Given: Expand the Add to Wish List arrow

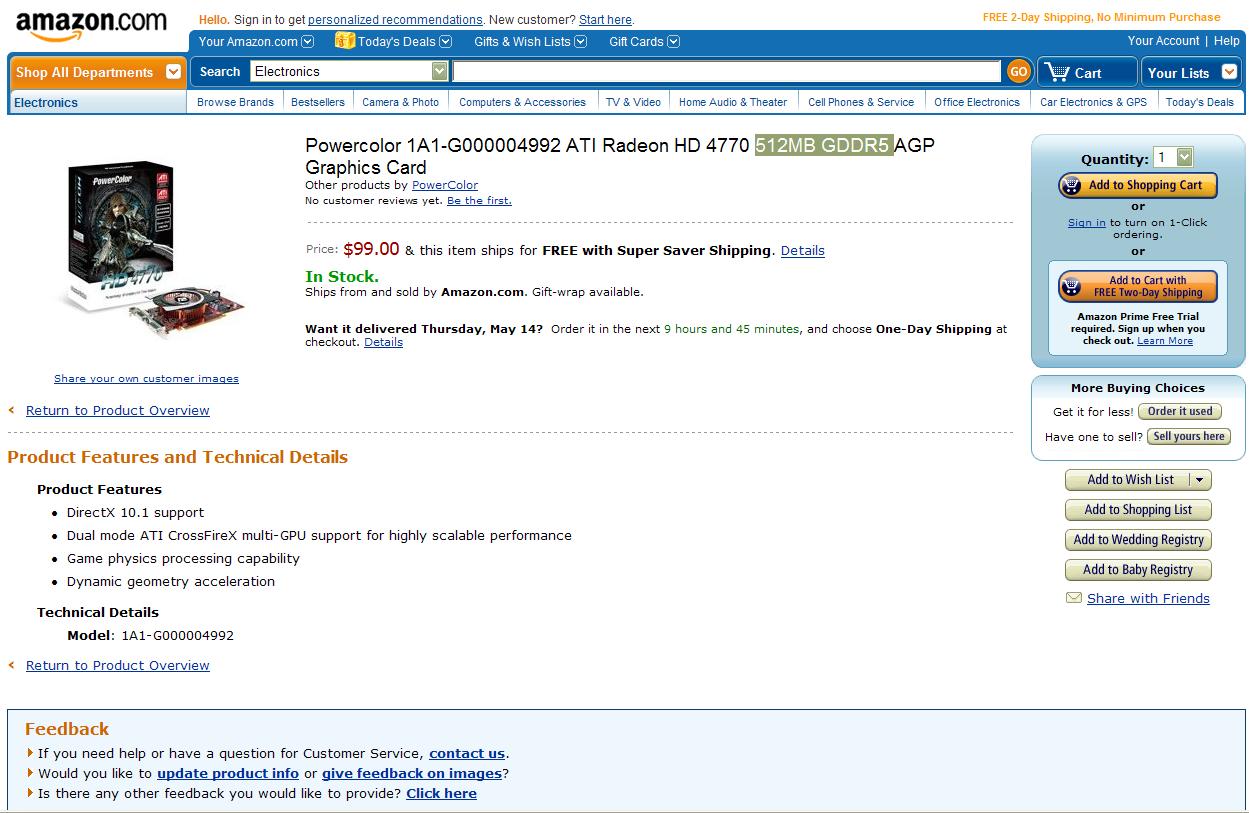Looking at the screenshot, I should click(x=1200, y=480).
